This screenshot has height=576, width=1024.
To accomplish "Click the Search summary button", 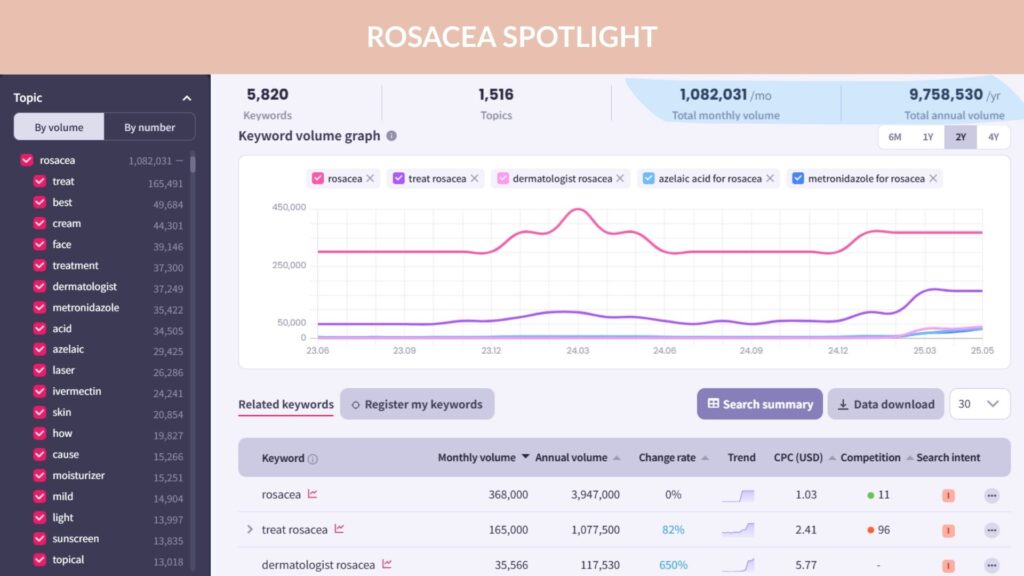I will click(x=760, y=404).
